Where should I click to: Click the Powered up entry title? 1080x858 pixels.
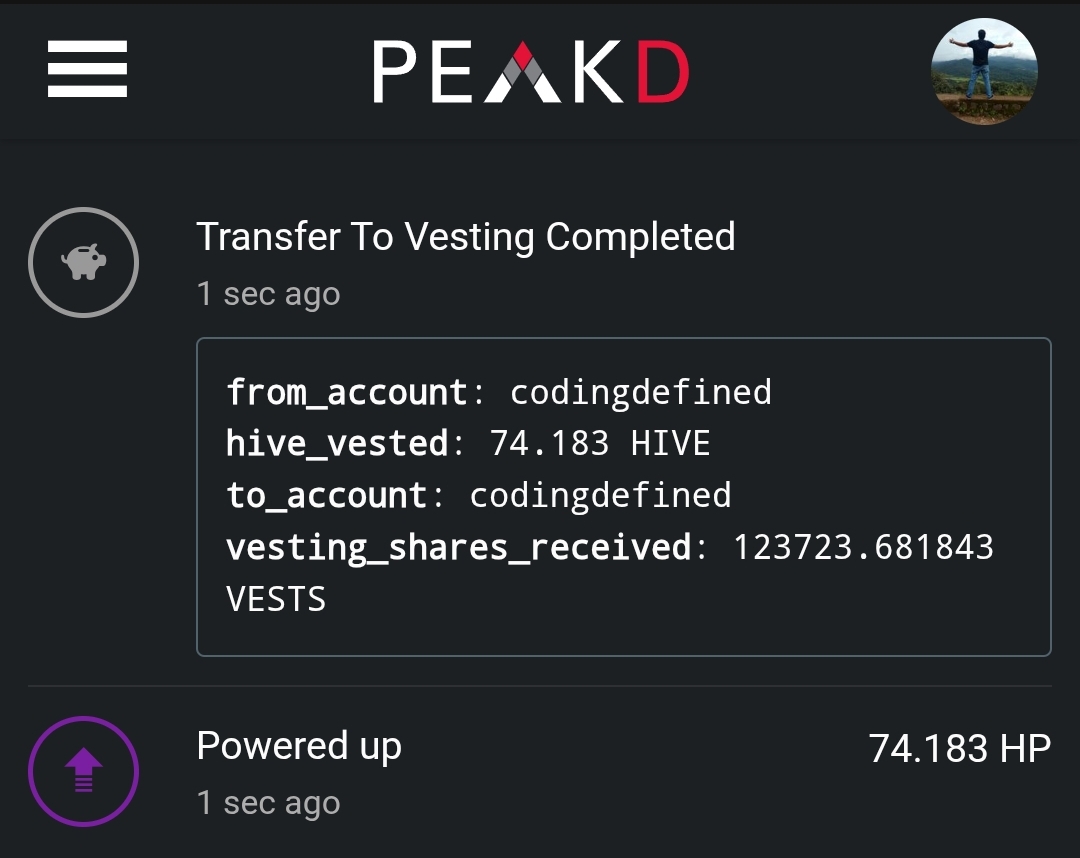click(299, 746)
